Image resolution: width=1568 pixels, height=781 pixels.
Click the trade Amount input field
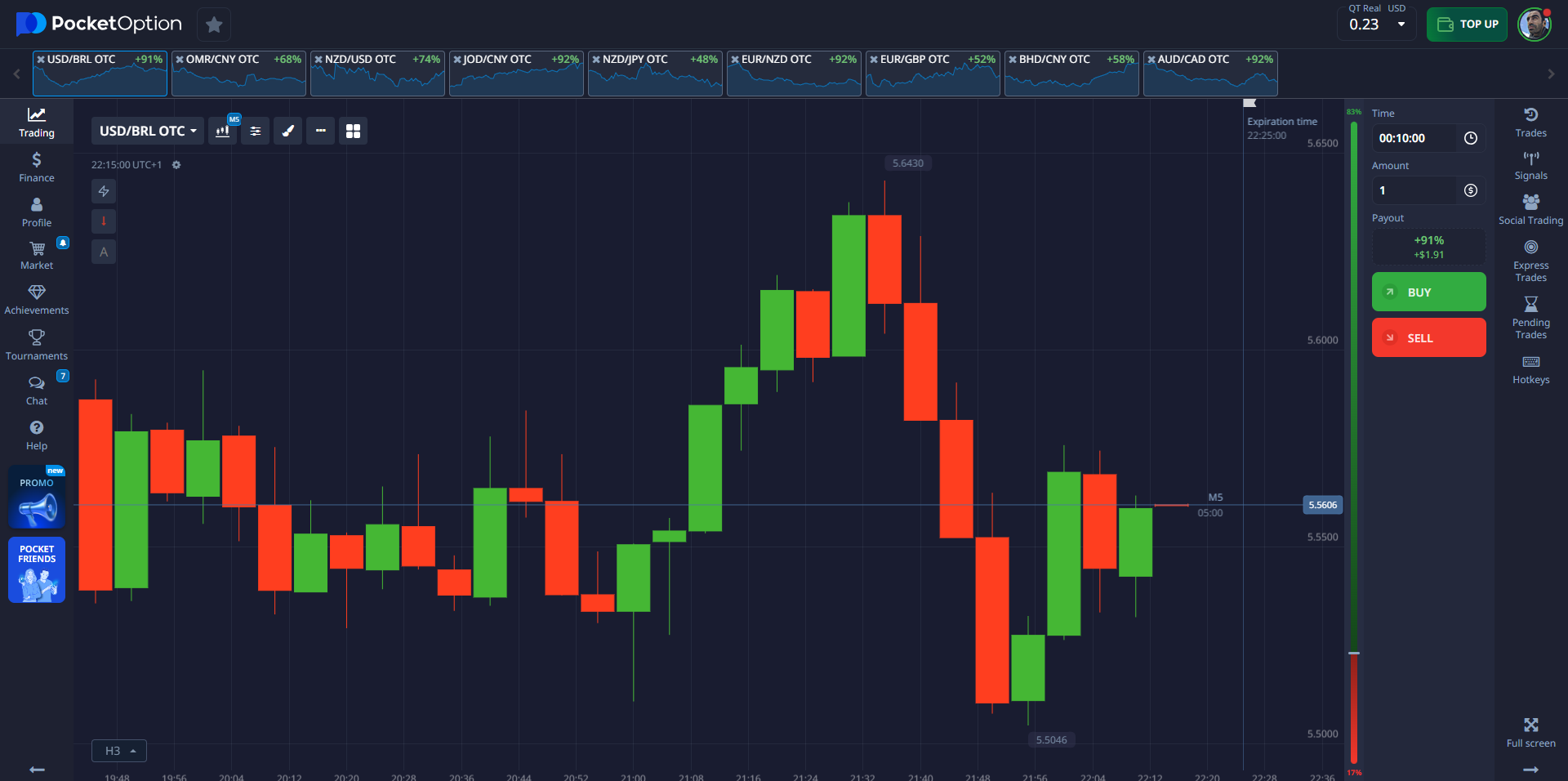tap(1414, 190)
